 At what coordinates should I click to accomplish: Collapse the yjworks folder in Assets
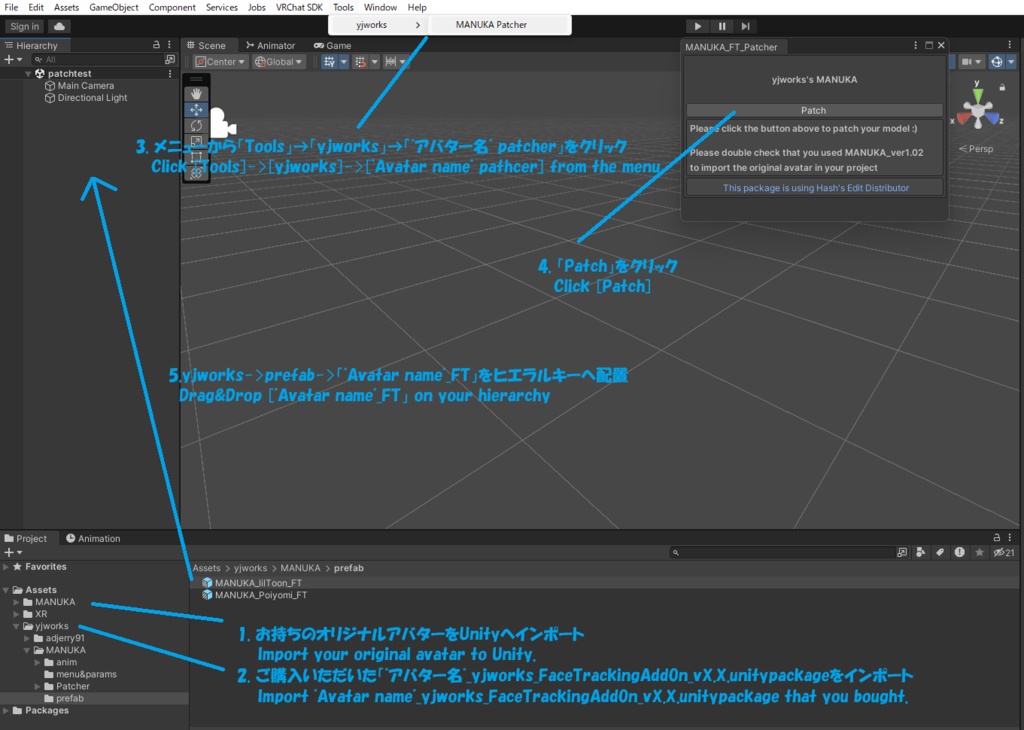16,626
